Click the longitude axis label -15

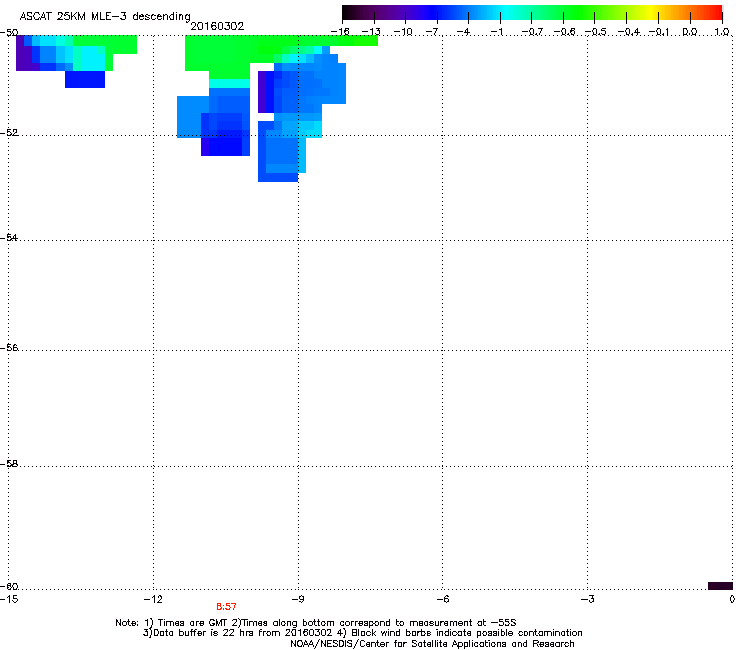click(9, 599)
